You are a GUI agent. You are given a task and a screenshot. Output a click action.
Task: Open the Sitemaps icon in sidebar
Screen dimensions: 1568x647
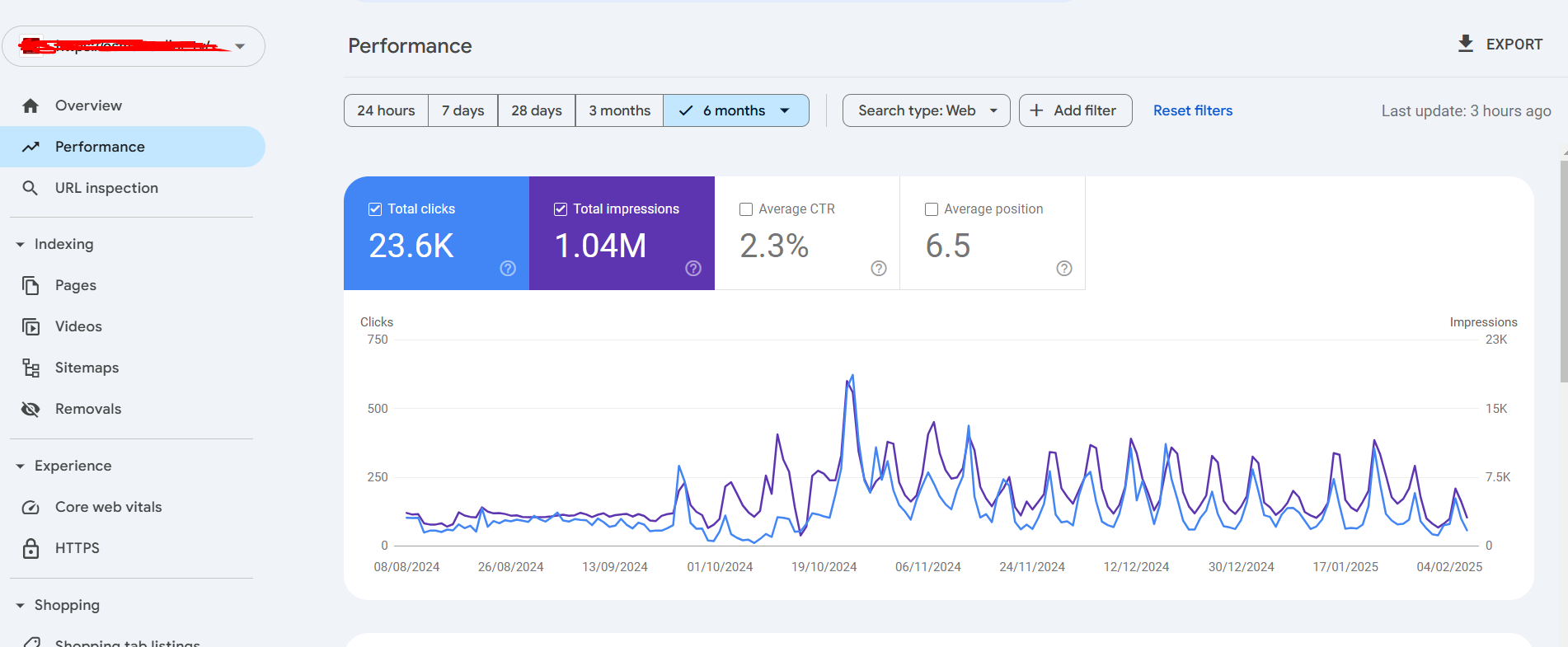point(31,368)
